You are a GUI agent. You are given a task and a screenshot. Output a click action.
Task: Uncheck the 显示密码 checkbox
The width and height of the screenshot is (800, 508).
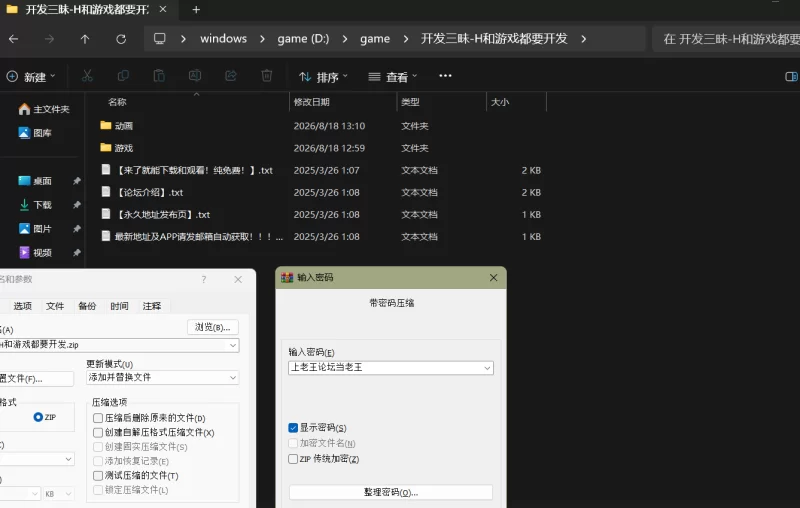click(293, 428)
